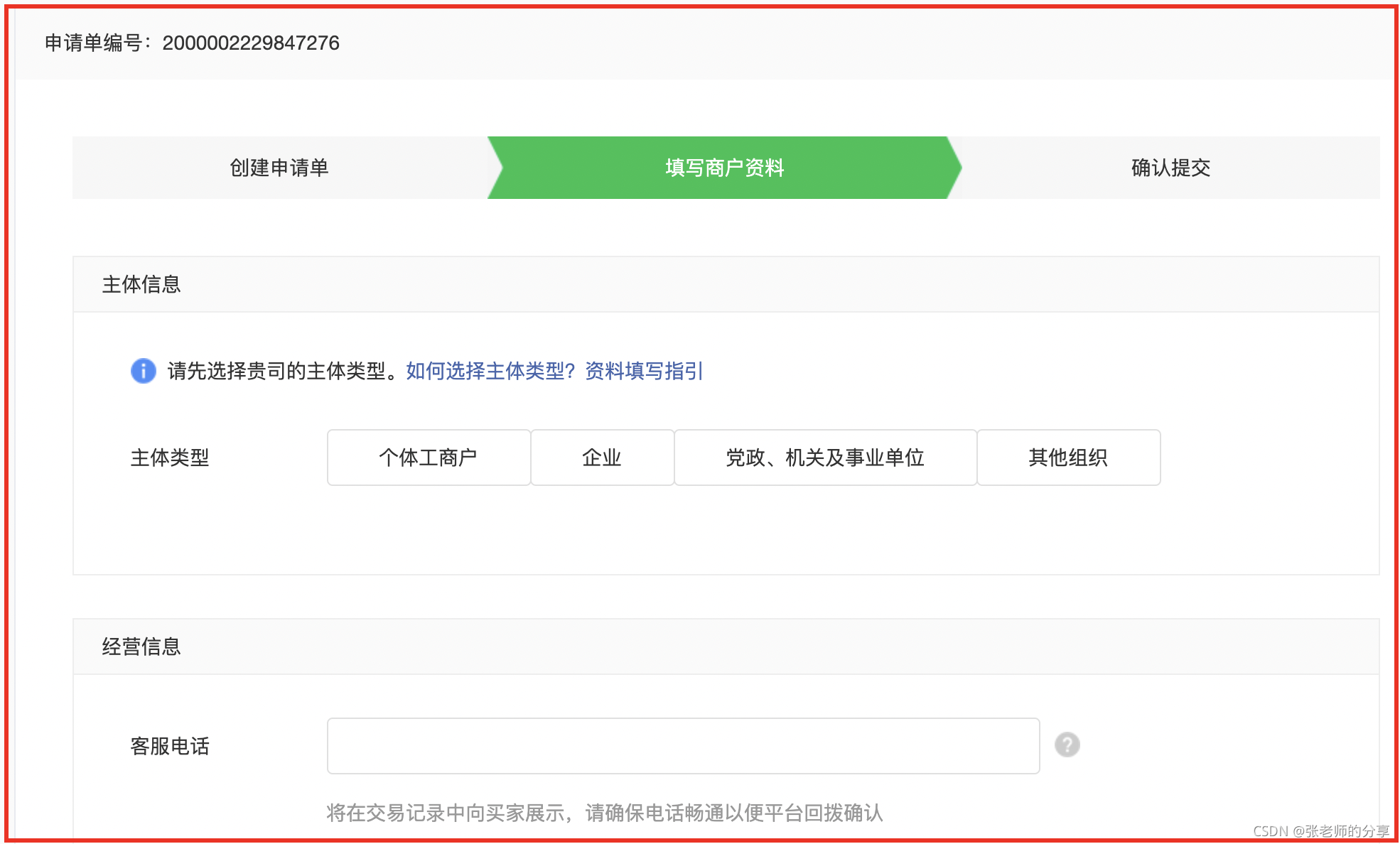Focus the 客服电话 input field

[683, 746]
